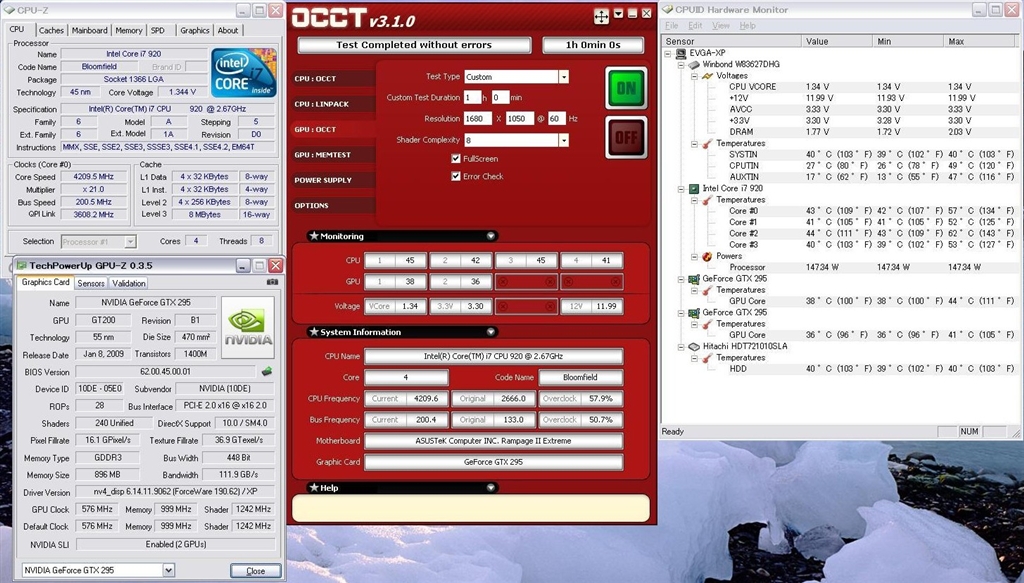The image size is (1024, 583).
Task: Click the Voltages lightning icon in Hardware Monitor
Action: pyautogui.click(x=708, y=75)
